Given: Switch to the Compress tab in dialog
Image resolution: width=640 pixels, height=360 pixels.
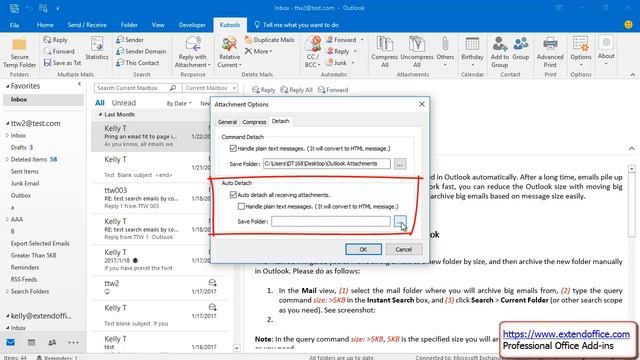Looking at the screenshot, I should [x=254, y=122].
